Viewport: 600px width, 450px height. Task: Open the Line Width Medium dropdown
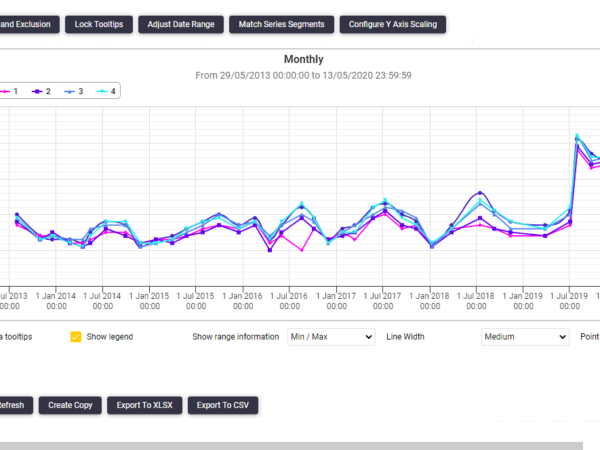pos(525,337)
